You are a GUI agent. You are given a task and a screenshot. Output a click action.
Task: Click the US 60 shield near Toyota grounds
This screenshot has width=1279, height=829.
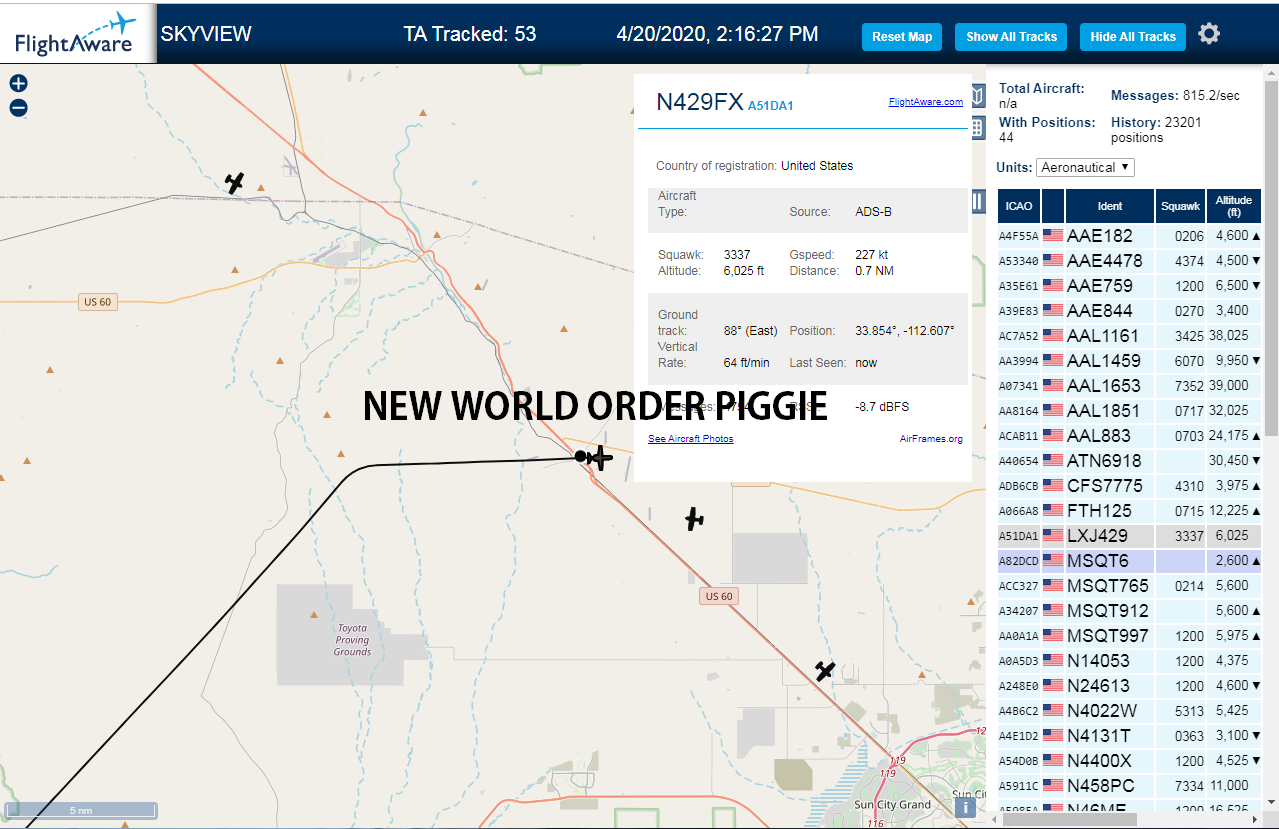[719, 596]
